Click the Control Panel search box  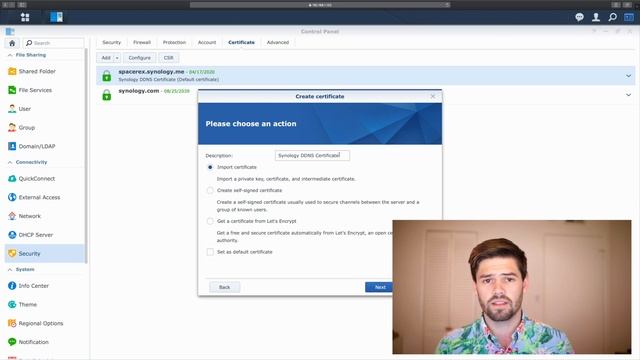pos(53,43)
